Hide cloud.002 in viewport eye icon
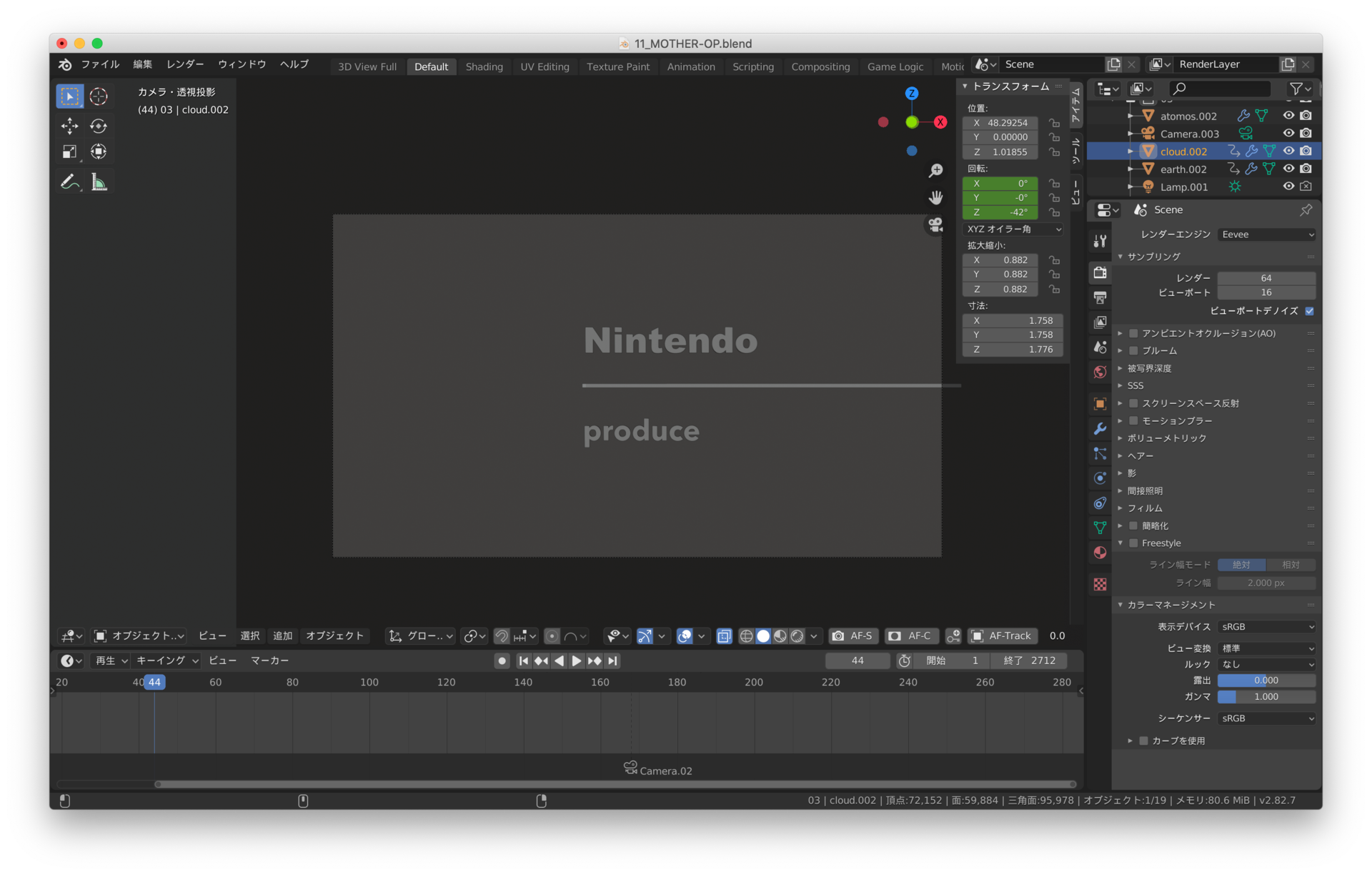This screenshot has height=875, width=1372. pyautogui.click(x=1288, y=151)
